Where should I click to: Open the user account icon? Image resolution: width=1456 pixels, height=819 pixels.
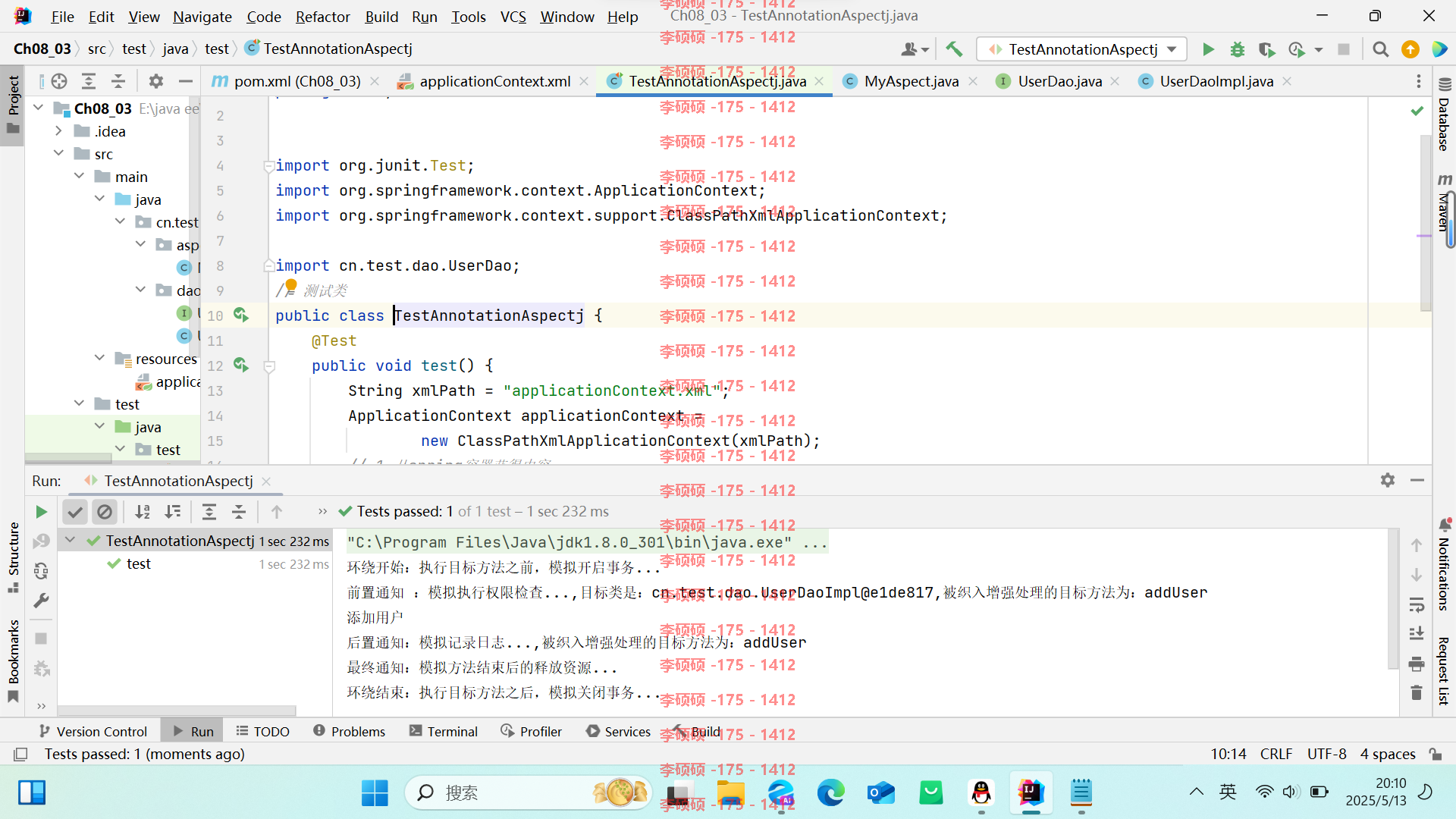click(x=914, y=49)
